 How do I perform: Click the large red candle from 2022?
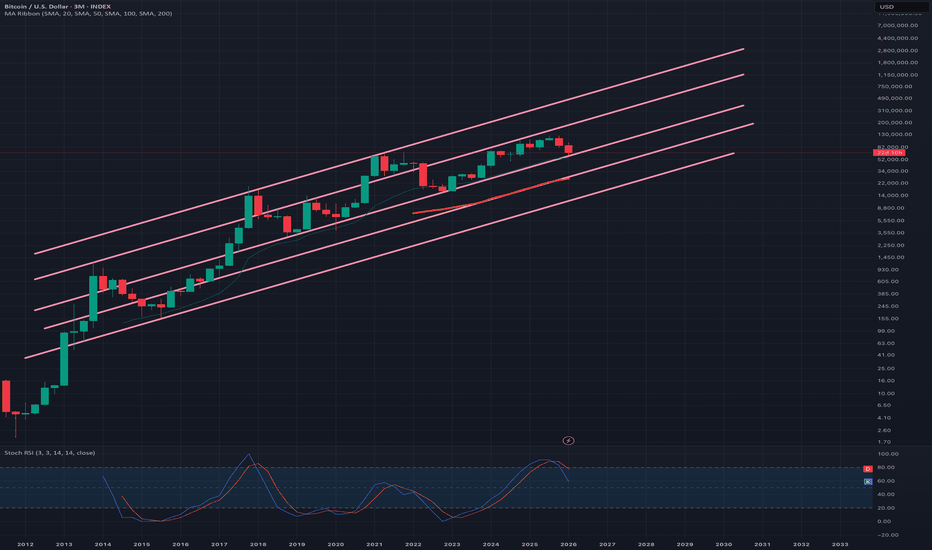[423, 175]
